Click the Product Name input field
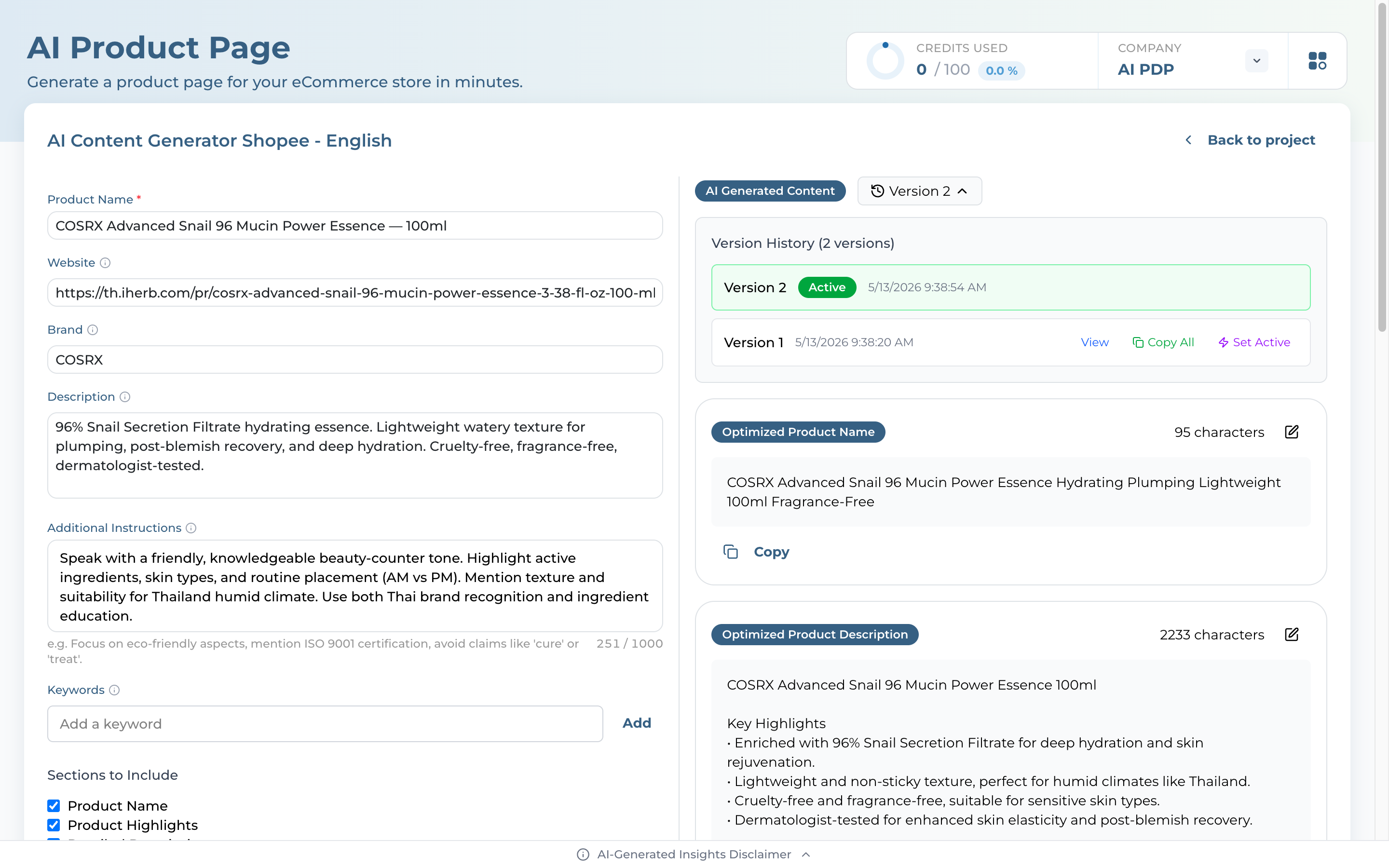This screenshot has height=868, width=1389. [x=354, y=226]
